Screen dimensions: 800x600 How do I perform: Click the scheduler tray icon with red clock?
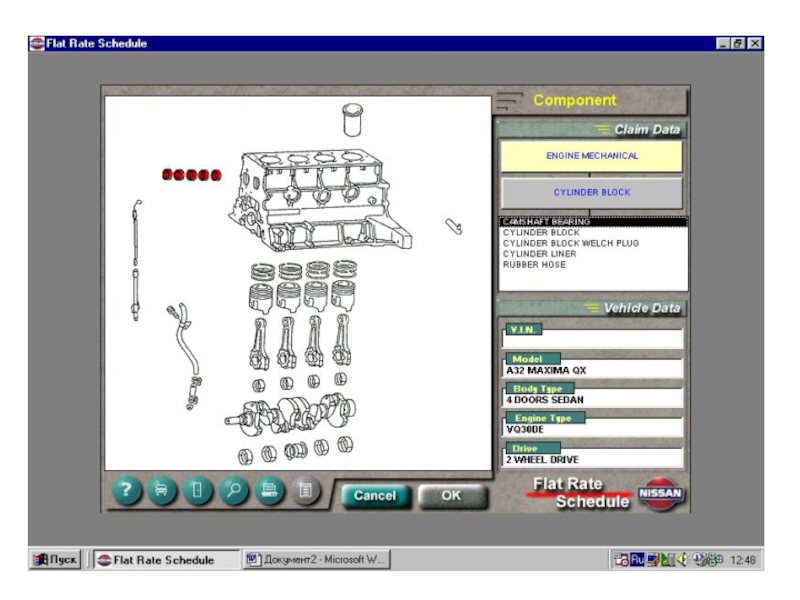[621, 560]
